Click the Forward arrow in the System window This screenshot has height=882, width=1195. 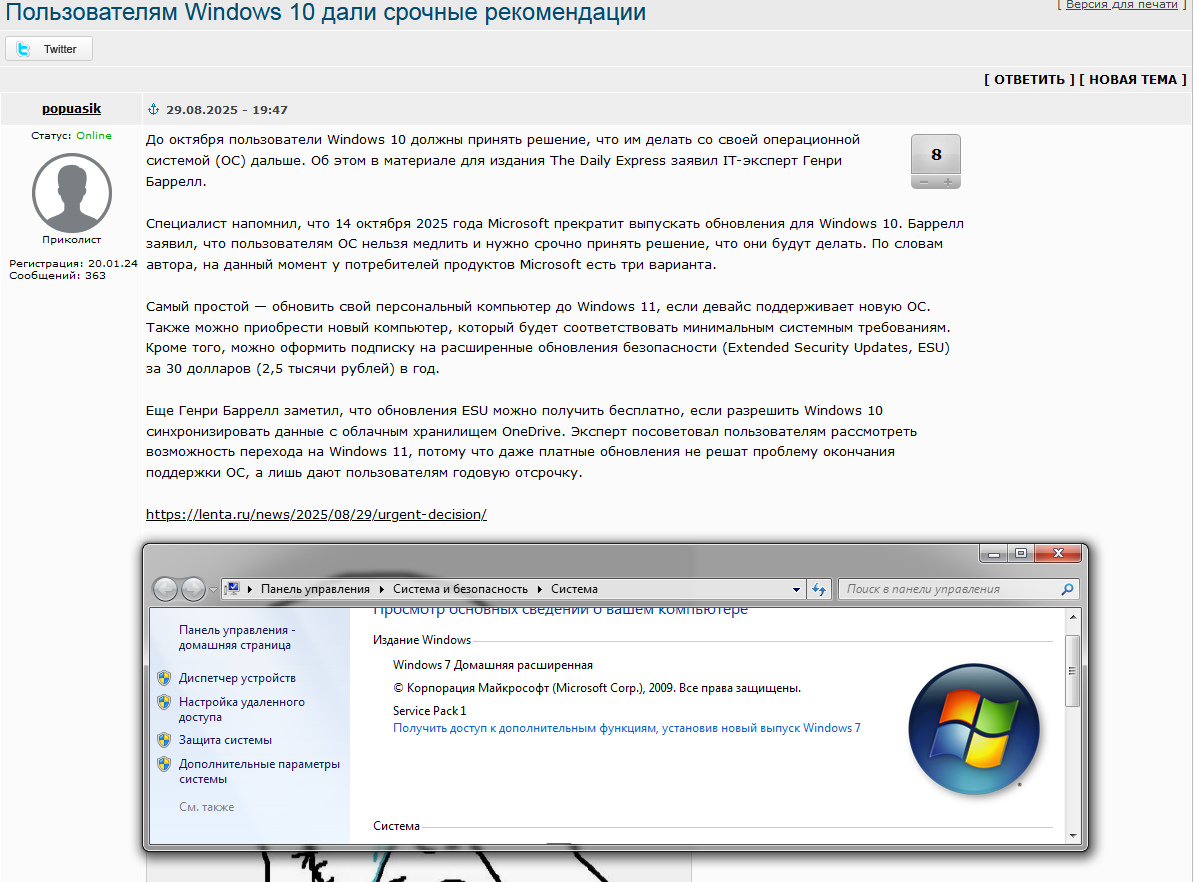pyautogui.click(x=193, y=589)
